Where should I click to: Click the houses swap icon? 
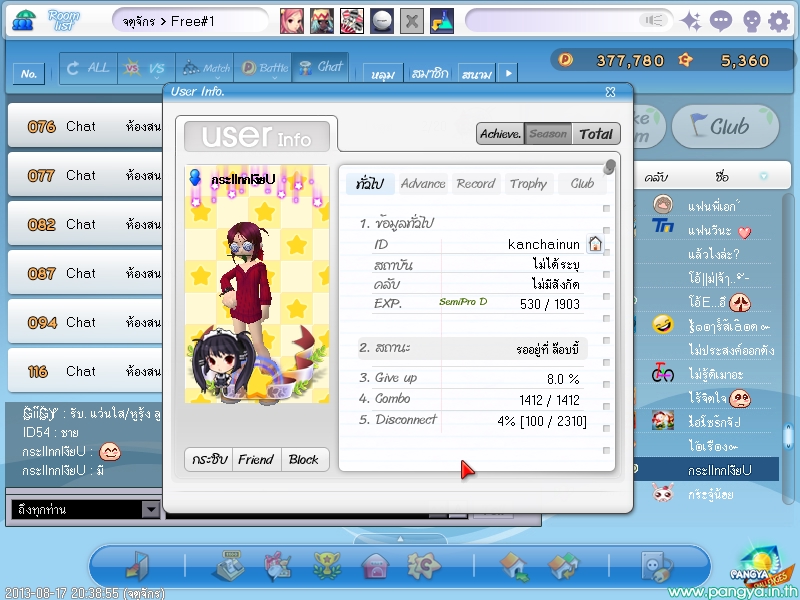tap(564, 566)
